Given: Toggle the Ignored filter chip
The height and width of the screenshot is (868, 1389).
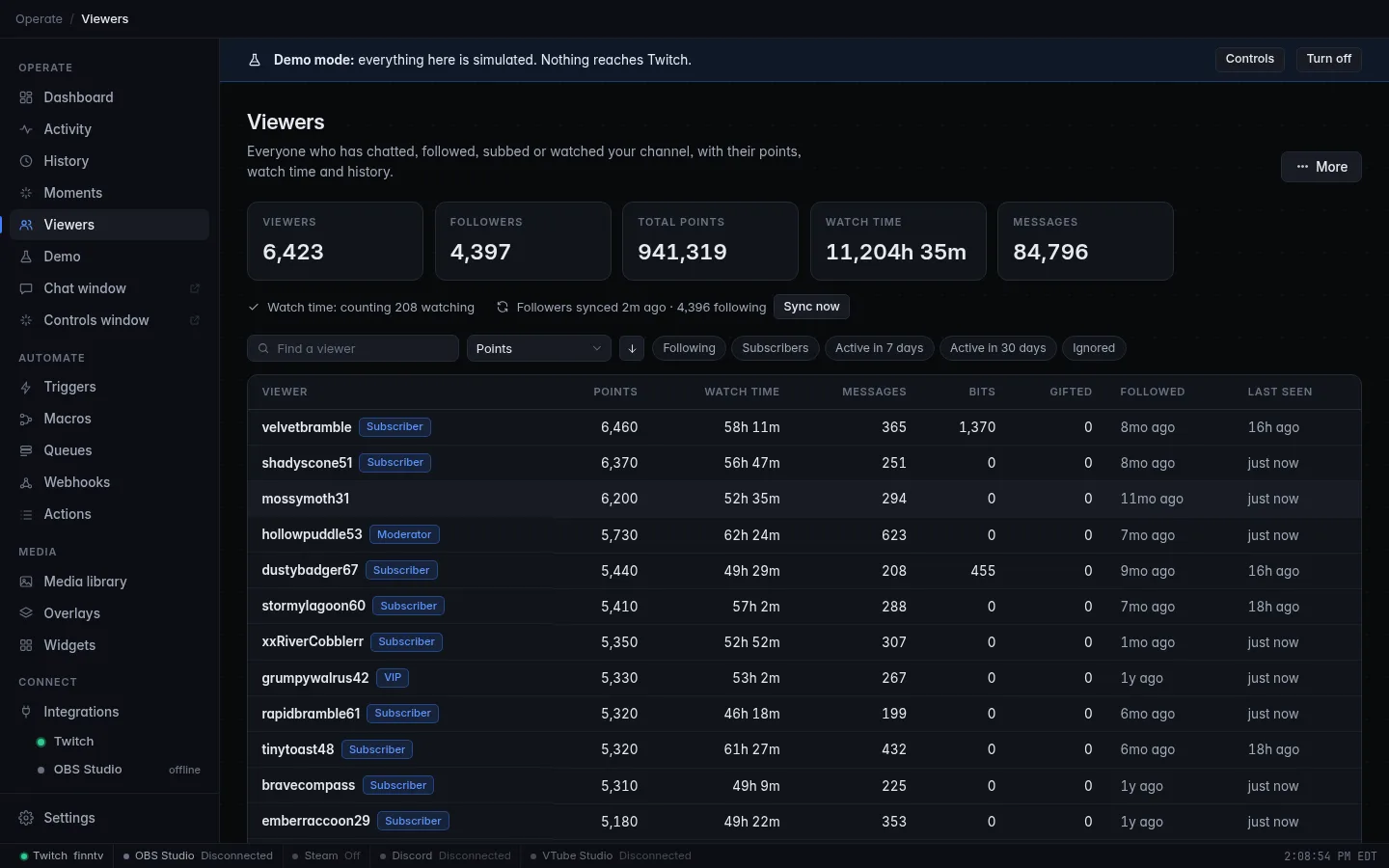Looking at the screenshot, I should (1094, 348).
